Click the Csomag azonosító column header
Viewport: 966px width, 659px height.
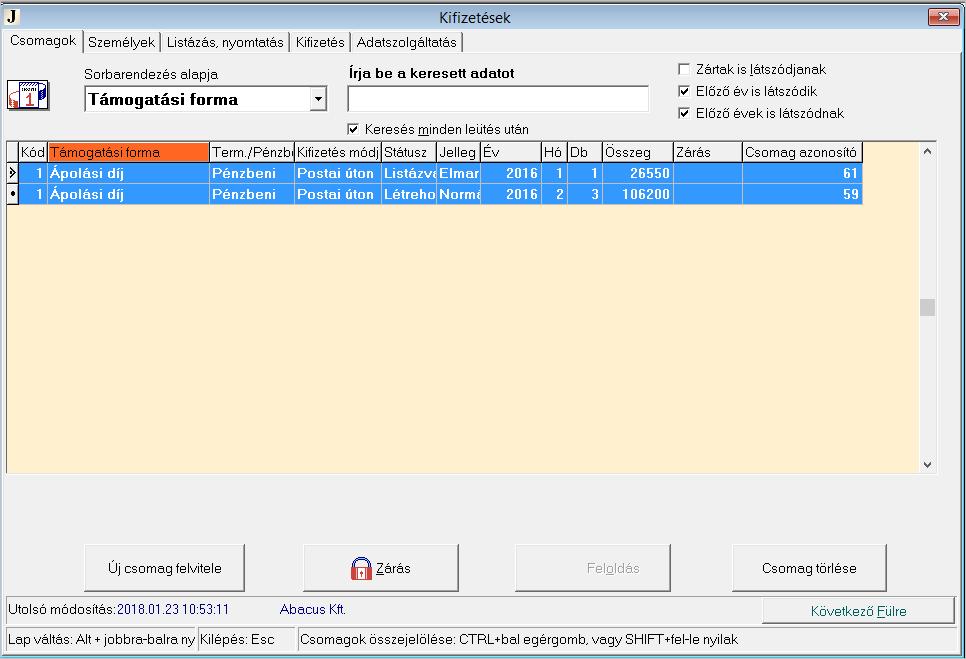(x=802, y=152)
